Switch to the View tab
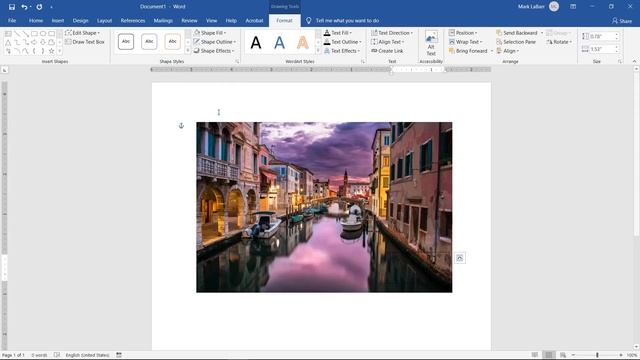 click(x=211, y=20)
